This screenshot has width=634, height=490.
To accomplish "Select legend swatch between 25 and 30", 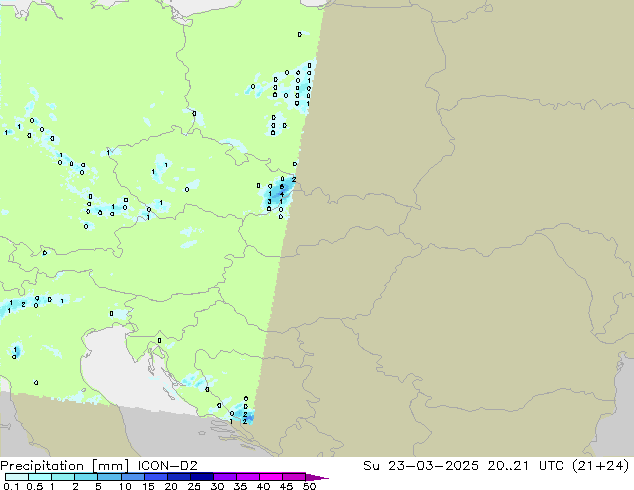I will pos(201,477).
